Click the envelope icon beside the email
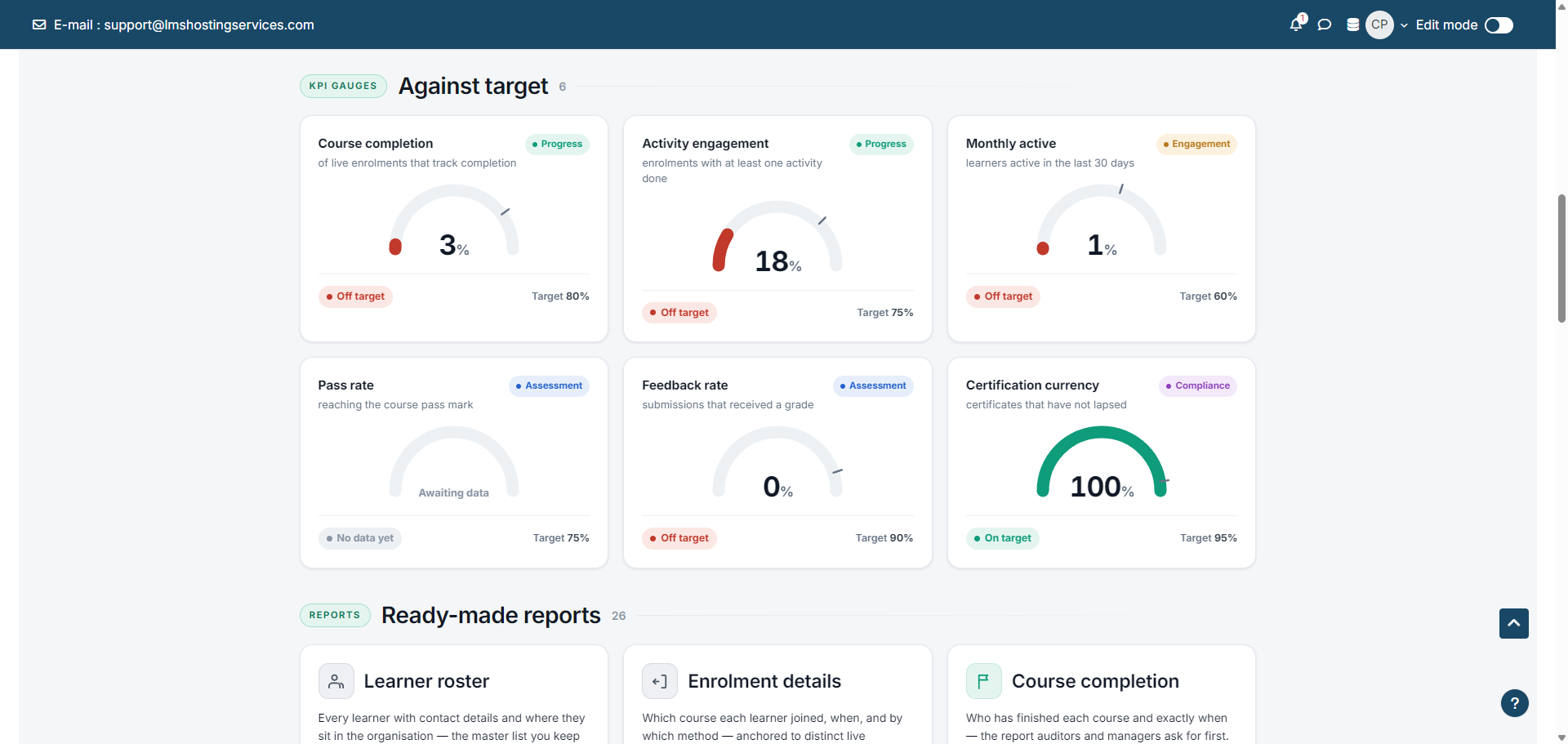 tap(39, 25)
